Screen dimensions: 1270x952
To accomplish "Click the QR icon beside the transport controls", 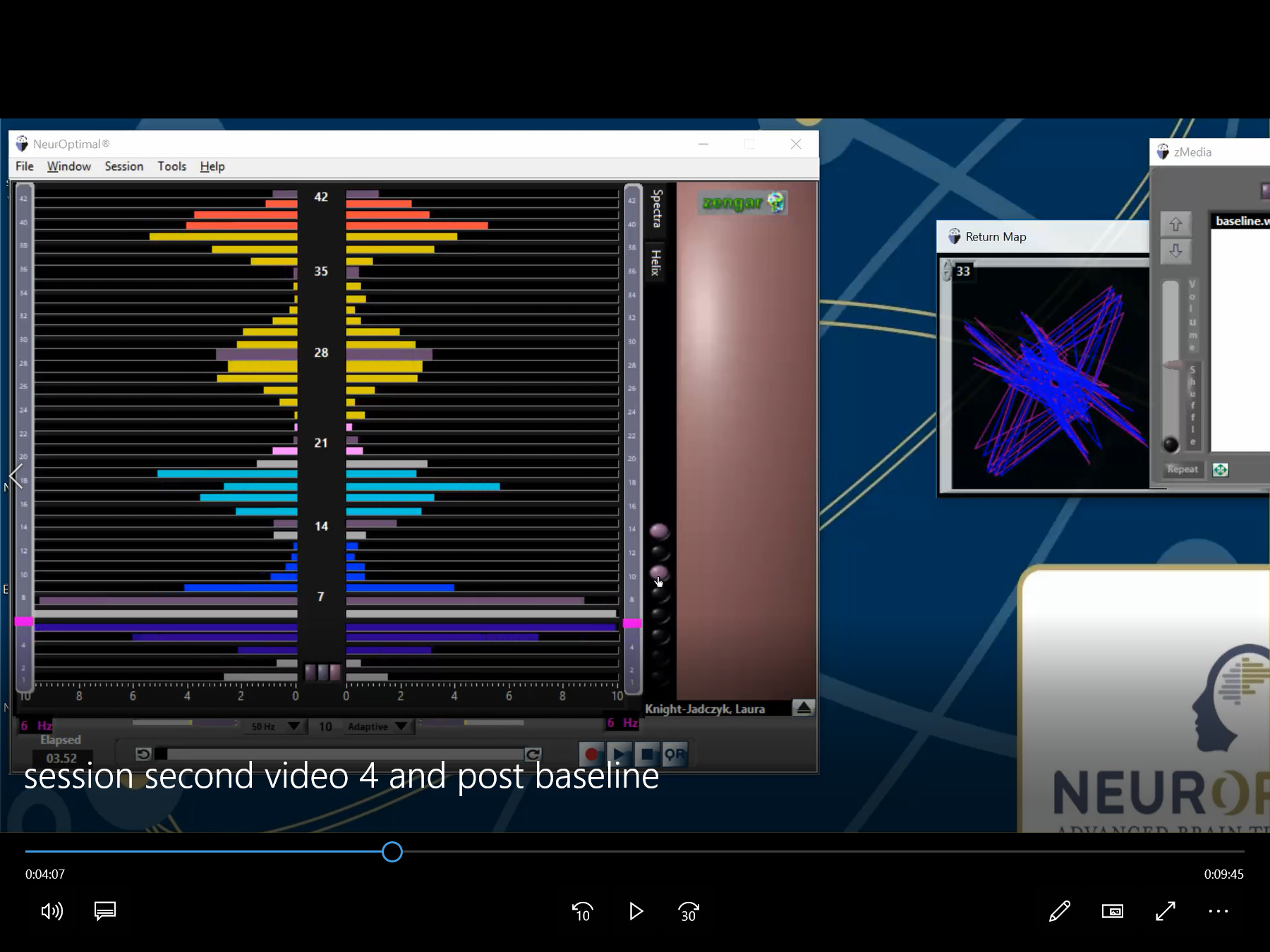I will tap(675, 753).
